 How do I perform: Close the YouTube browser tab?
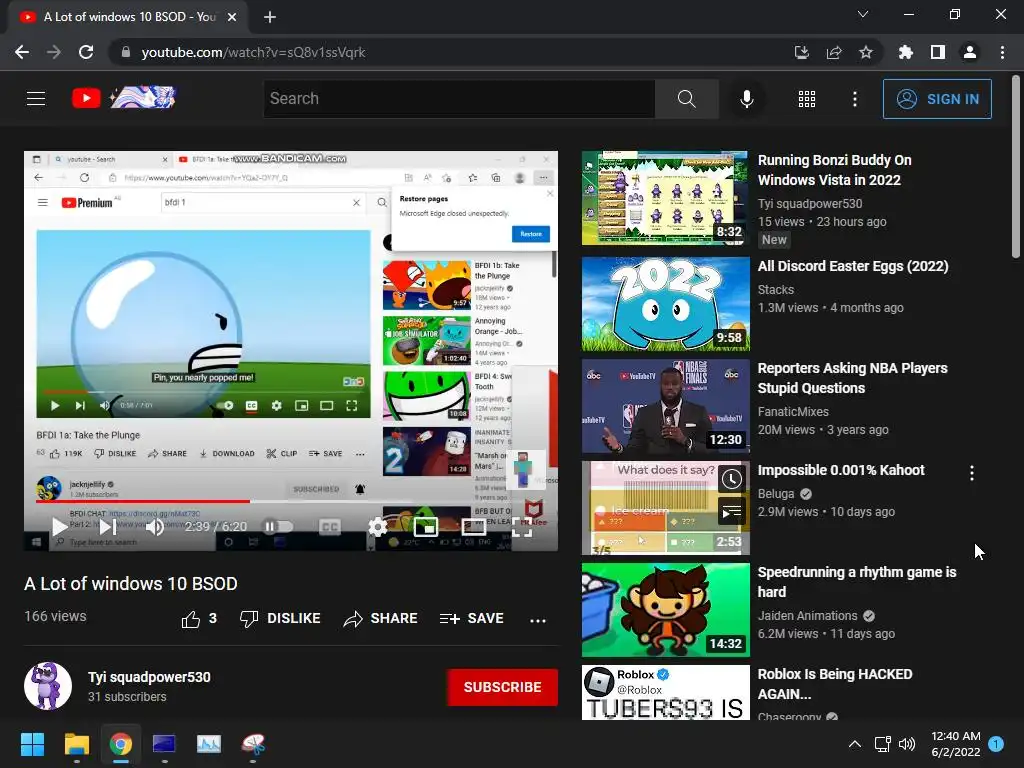[232, 17]
